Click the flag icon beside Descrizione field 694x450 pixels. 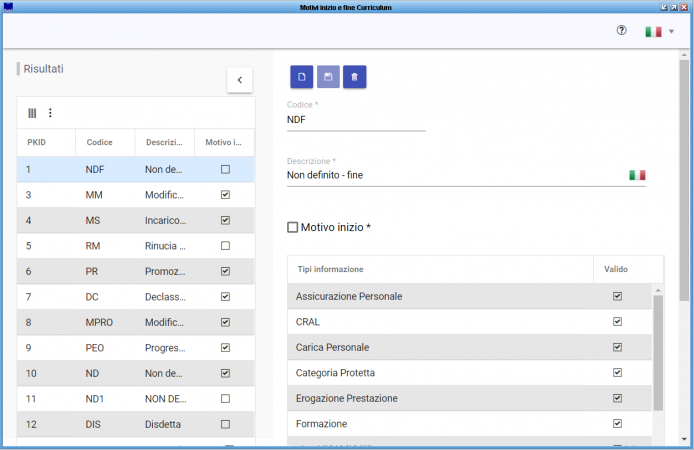(637, 175)
